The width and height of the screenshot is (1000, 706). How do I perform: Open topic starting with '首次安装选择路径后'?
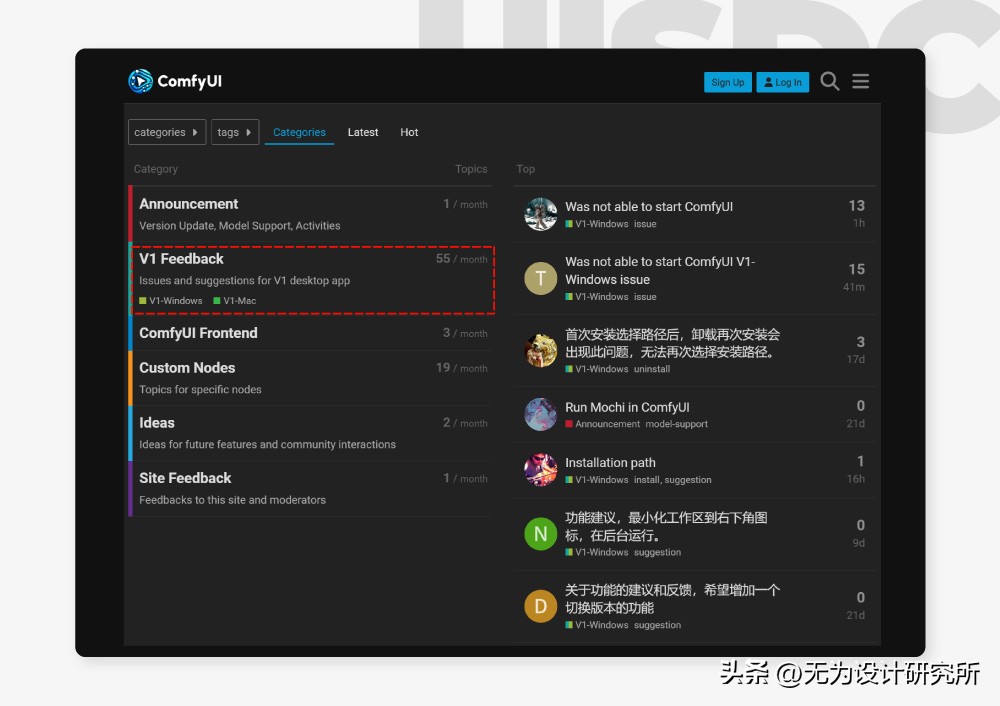point(672,343)
